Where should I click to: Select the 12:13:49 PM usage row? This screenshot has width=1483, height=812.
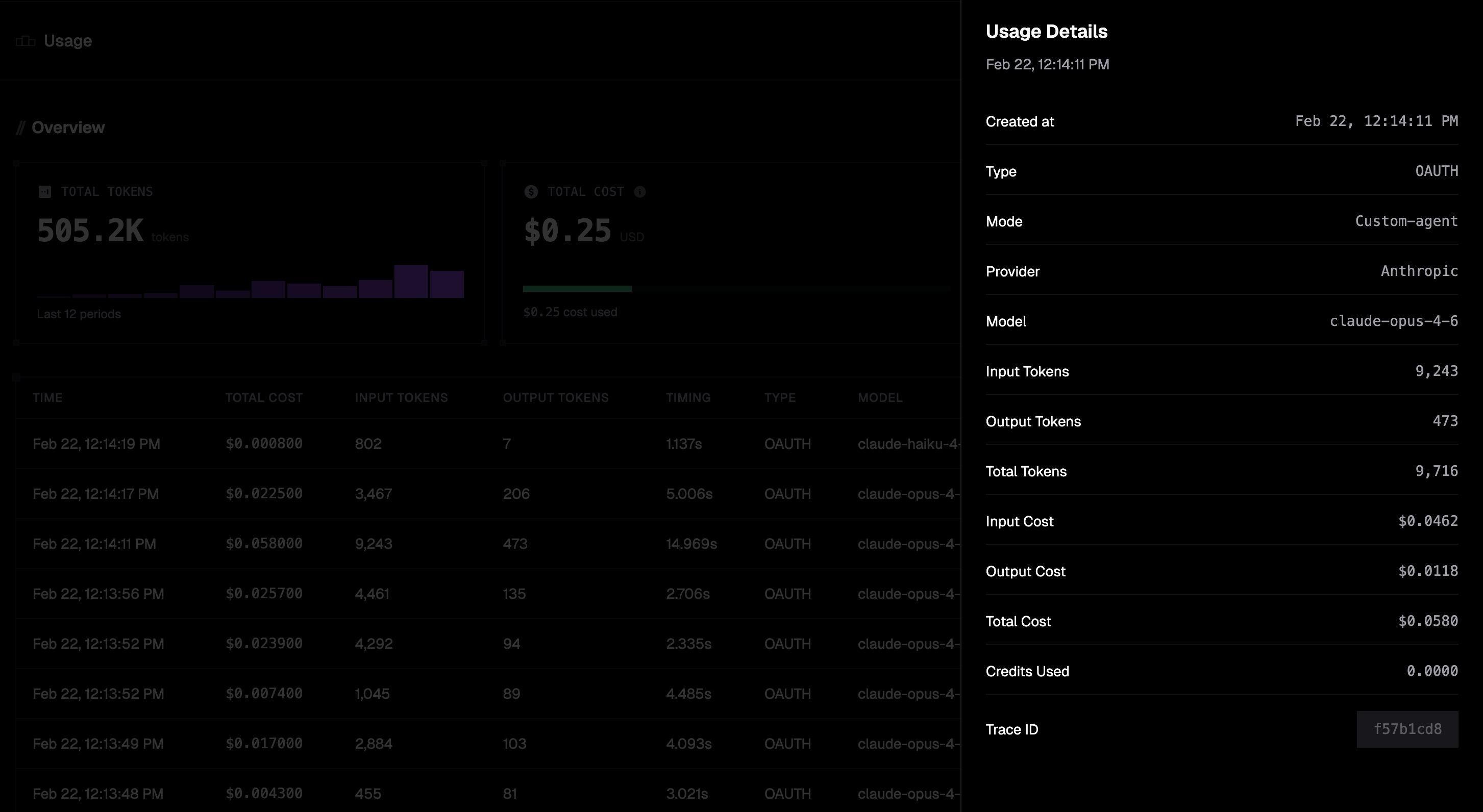click(98, 744)
